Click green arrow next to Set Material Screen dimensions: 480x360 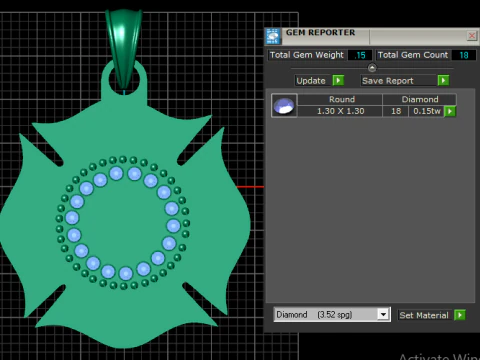coord(460,315)
